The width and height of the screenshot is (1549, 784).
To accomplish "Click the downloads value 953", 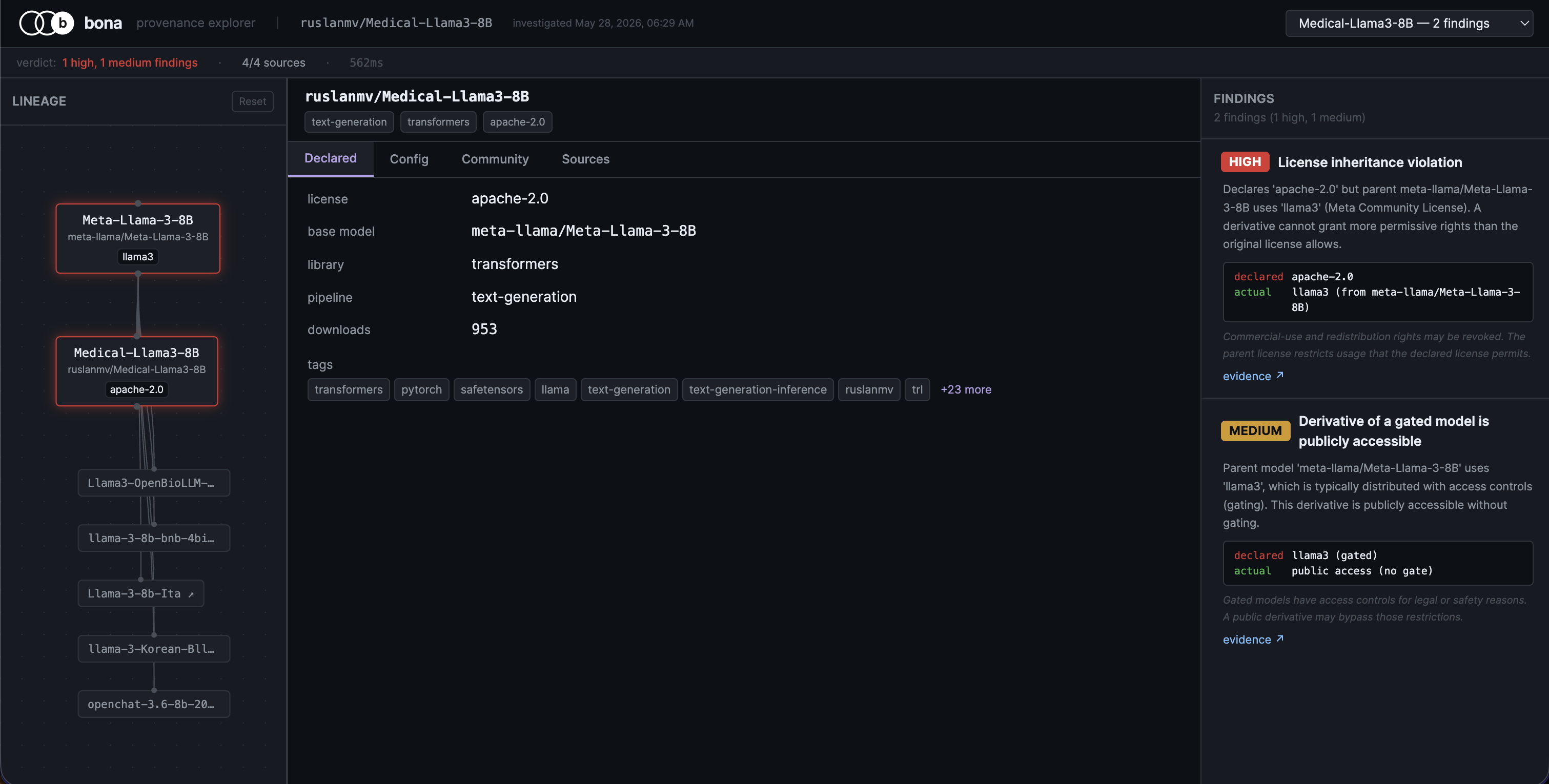I will (484, 329).
